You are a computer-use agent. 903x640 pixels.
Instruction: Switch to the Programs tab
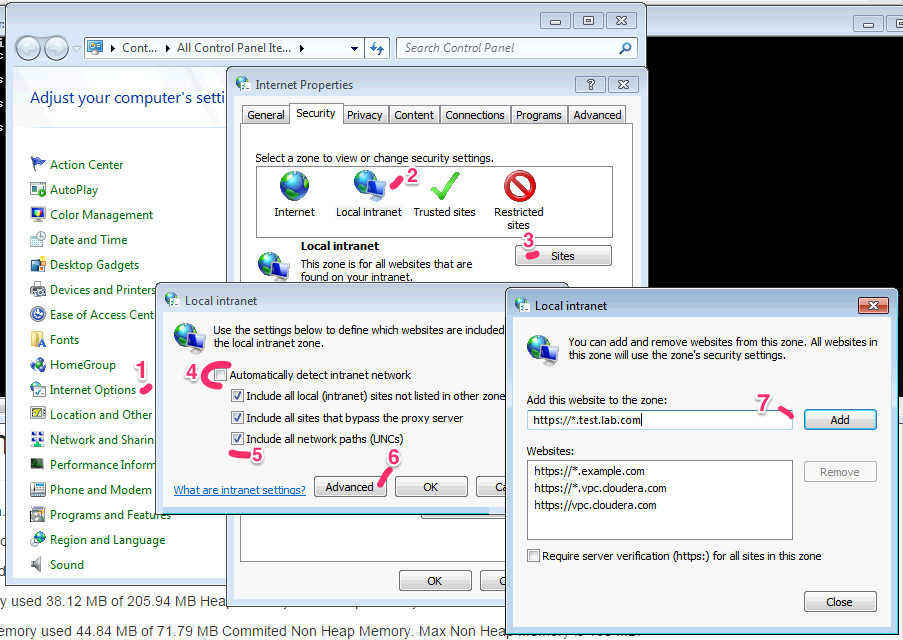coord(538,115)
